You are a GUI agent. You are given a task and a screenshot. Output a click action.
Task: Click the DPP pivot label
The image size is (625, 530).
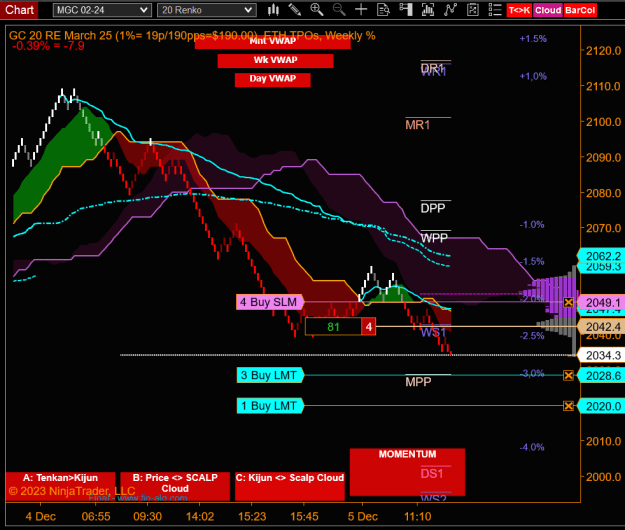(433, 208)
